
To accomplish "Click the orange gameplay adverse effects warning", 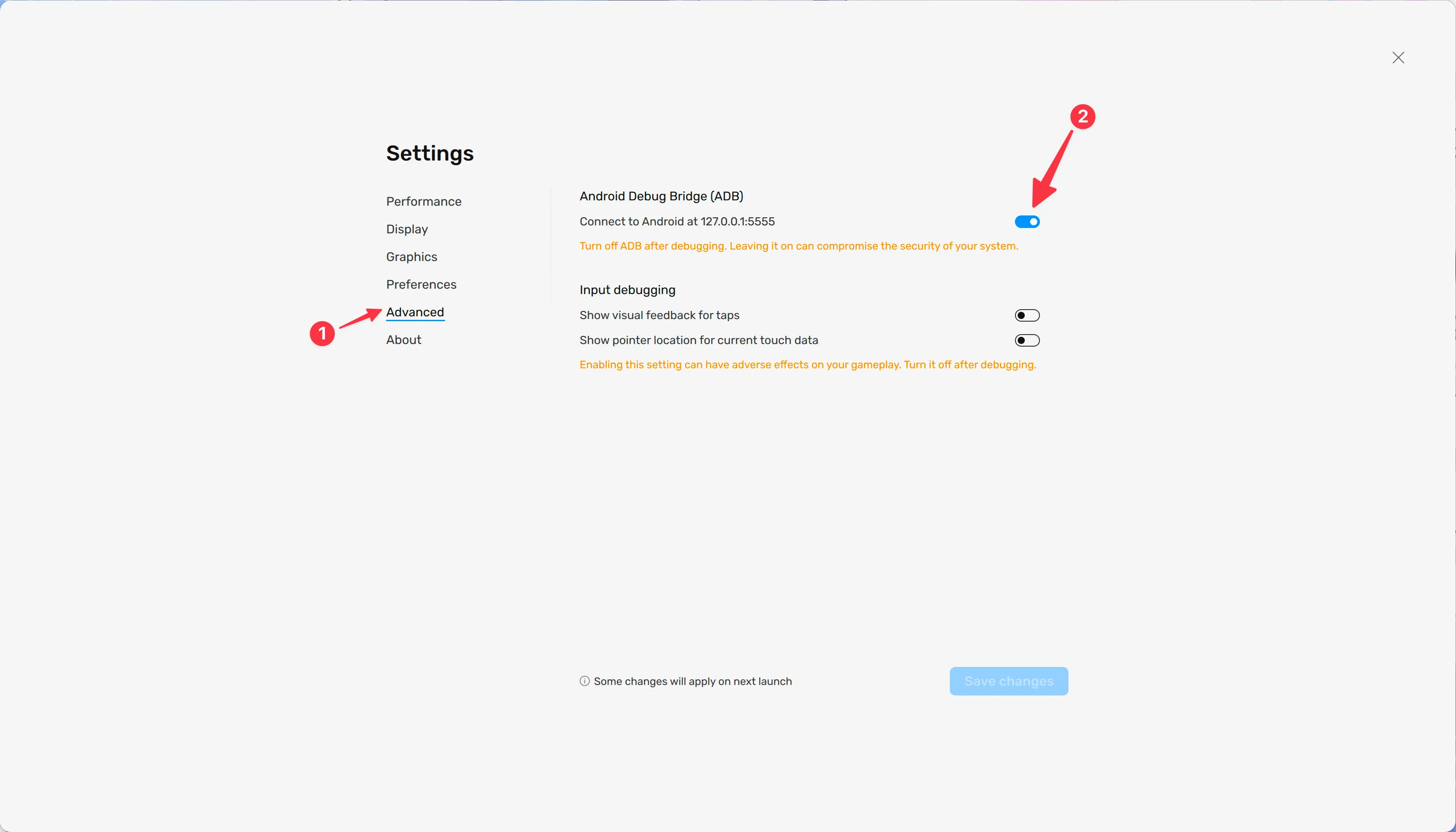I will pos(808,365).
